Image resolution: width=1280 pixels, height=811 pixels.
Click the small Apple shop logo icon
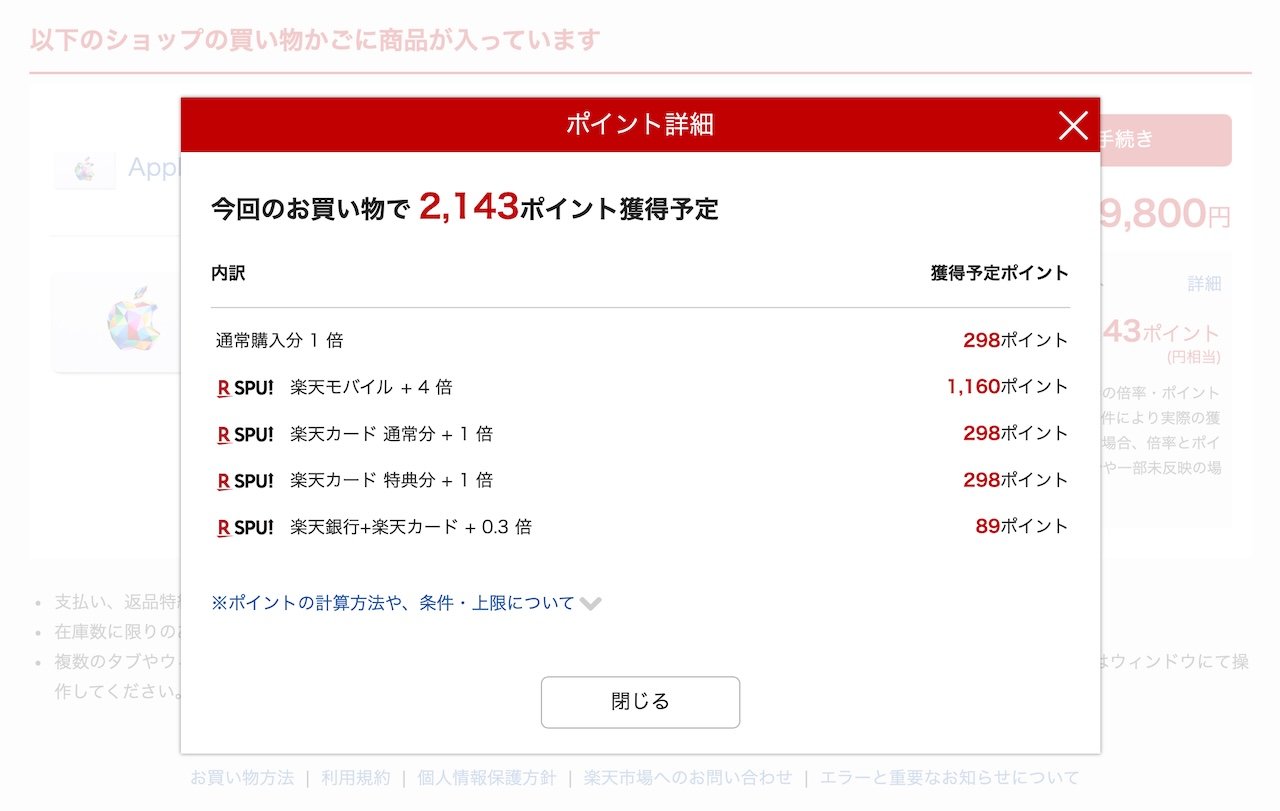(85, 169)
